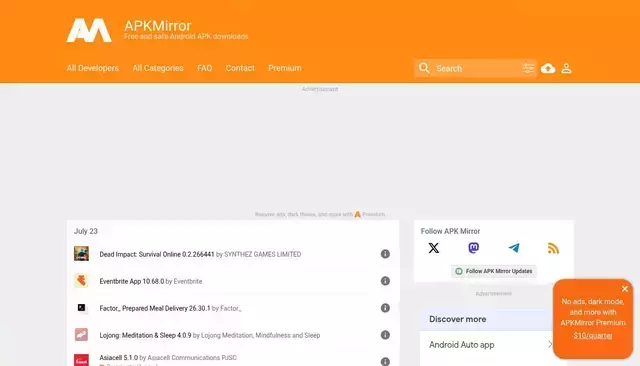Show info for Dead Impact: Survival Online
This screenshot has height=366, width=640.
click(385, 254)
